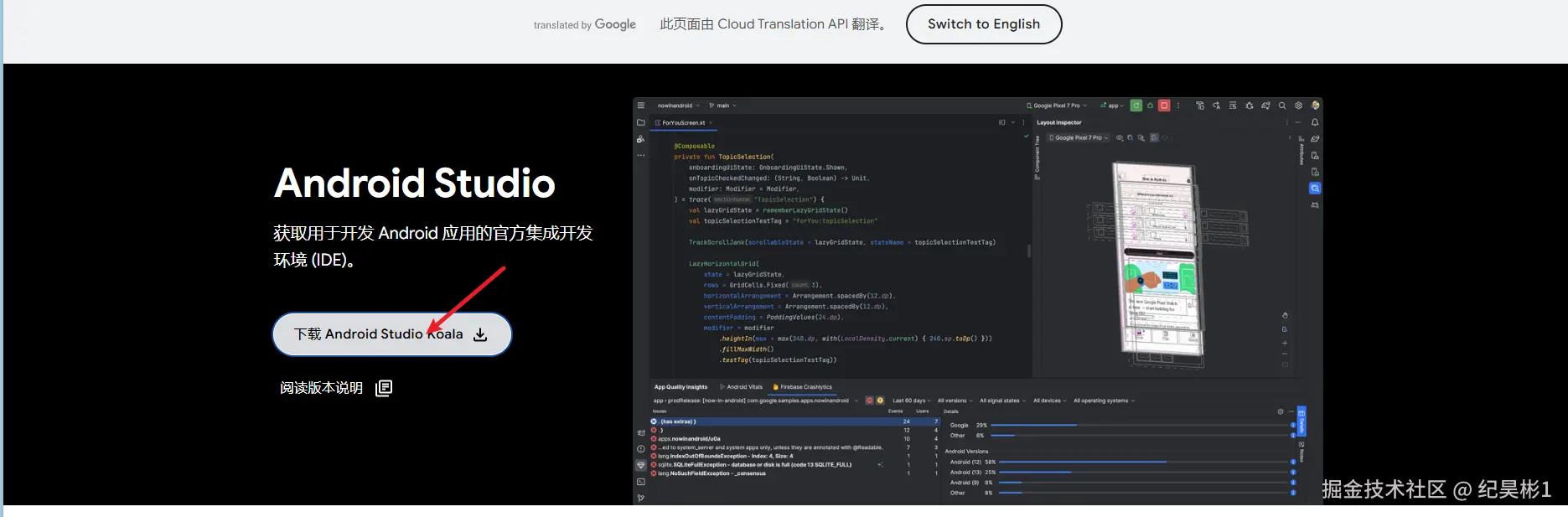
Task: Open the Terminal tool window icon
Action: [641, 482]
